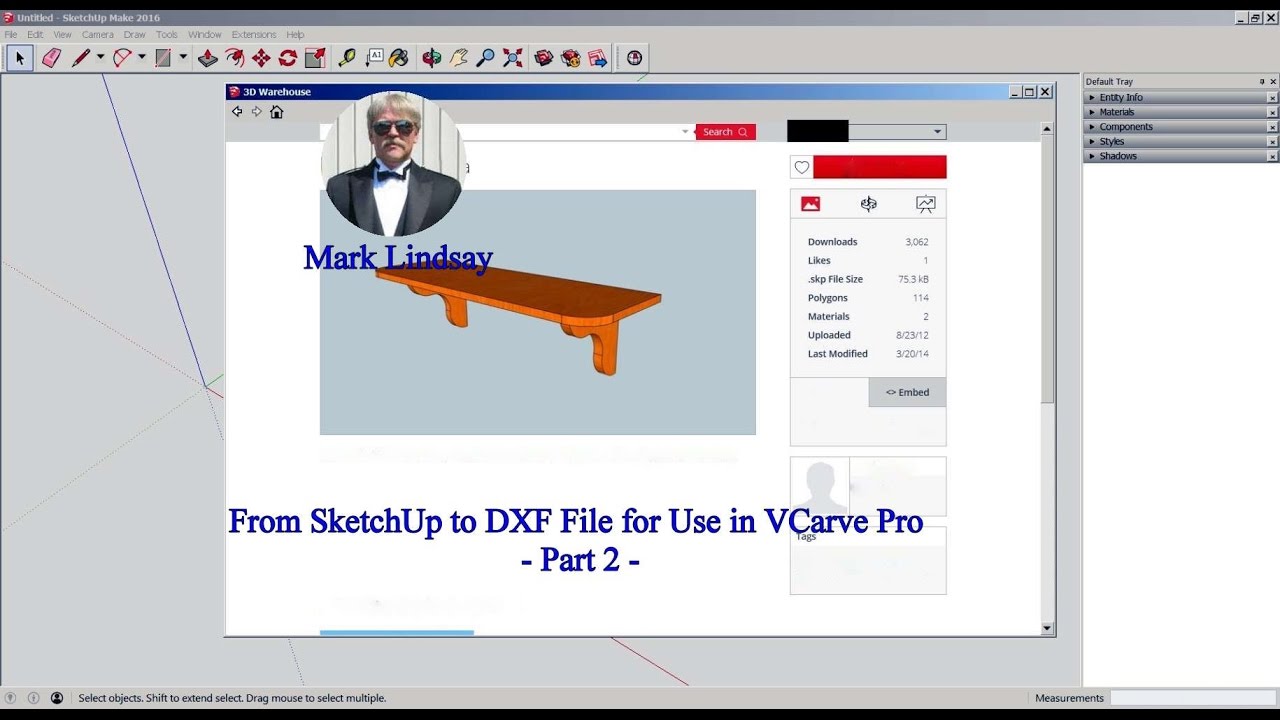Select the Zoom magnifier tool
The height and width of the screenshot is (720, 1280).
pos(486,58)
